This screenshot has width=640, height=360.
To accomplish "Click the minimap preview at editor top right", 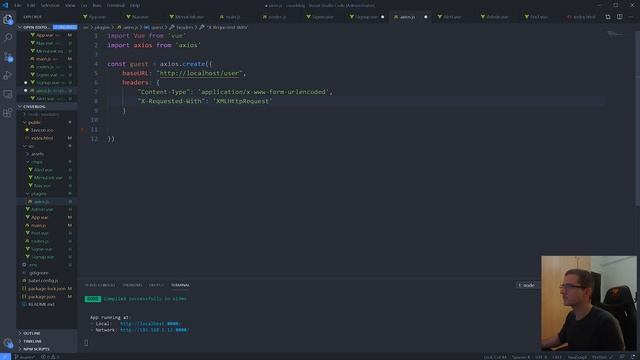I will [x=615, y=33].
